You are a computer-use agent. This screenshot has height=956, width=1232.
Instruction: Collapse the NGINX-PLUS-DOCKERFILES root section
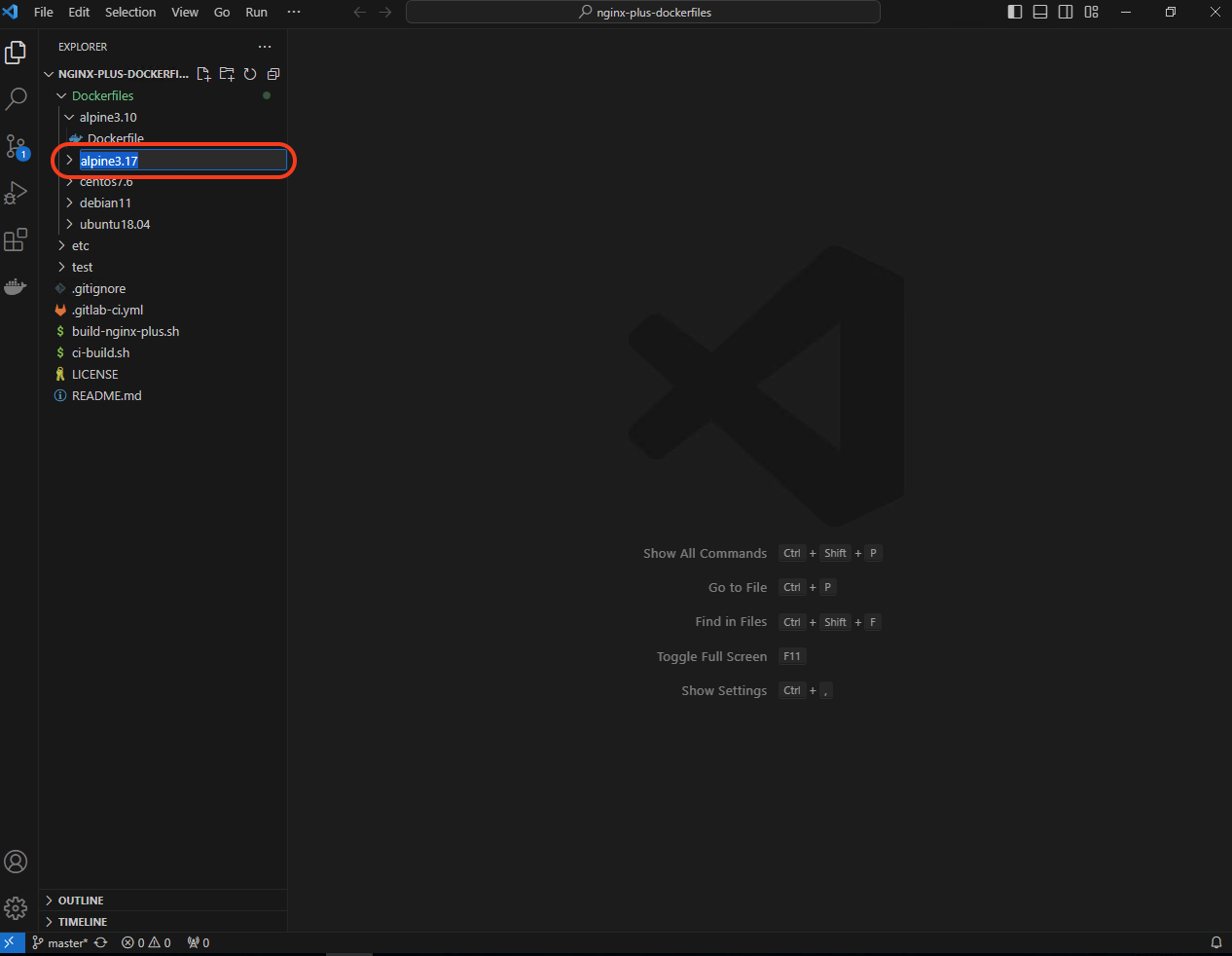point(117,74)
